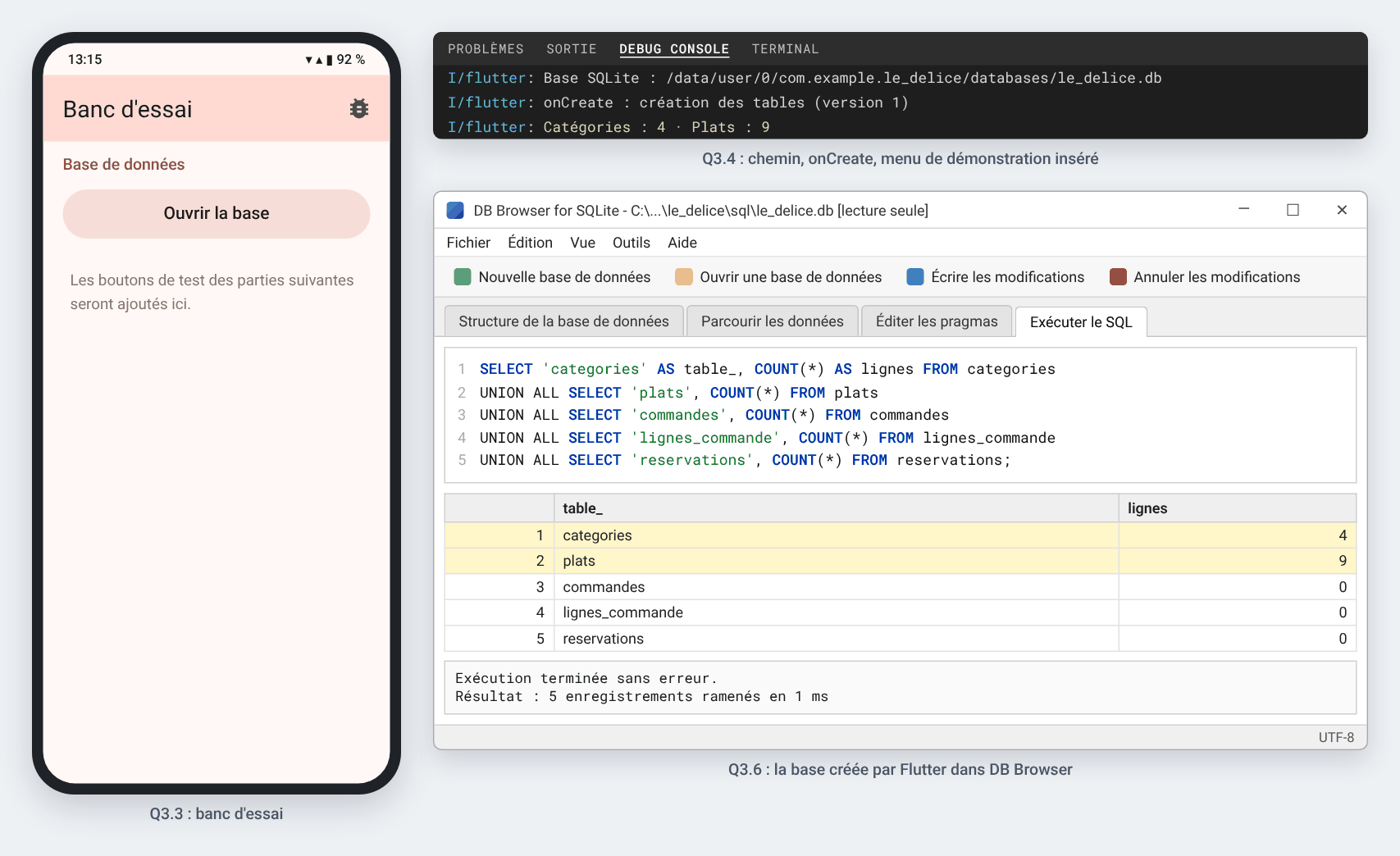Image resolution: width=1400 pixels, height=856 pixels.
Task: Close the DB Browser window
Action: click(x=1342, y=210)
